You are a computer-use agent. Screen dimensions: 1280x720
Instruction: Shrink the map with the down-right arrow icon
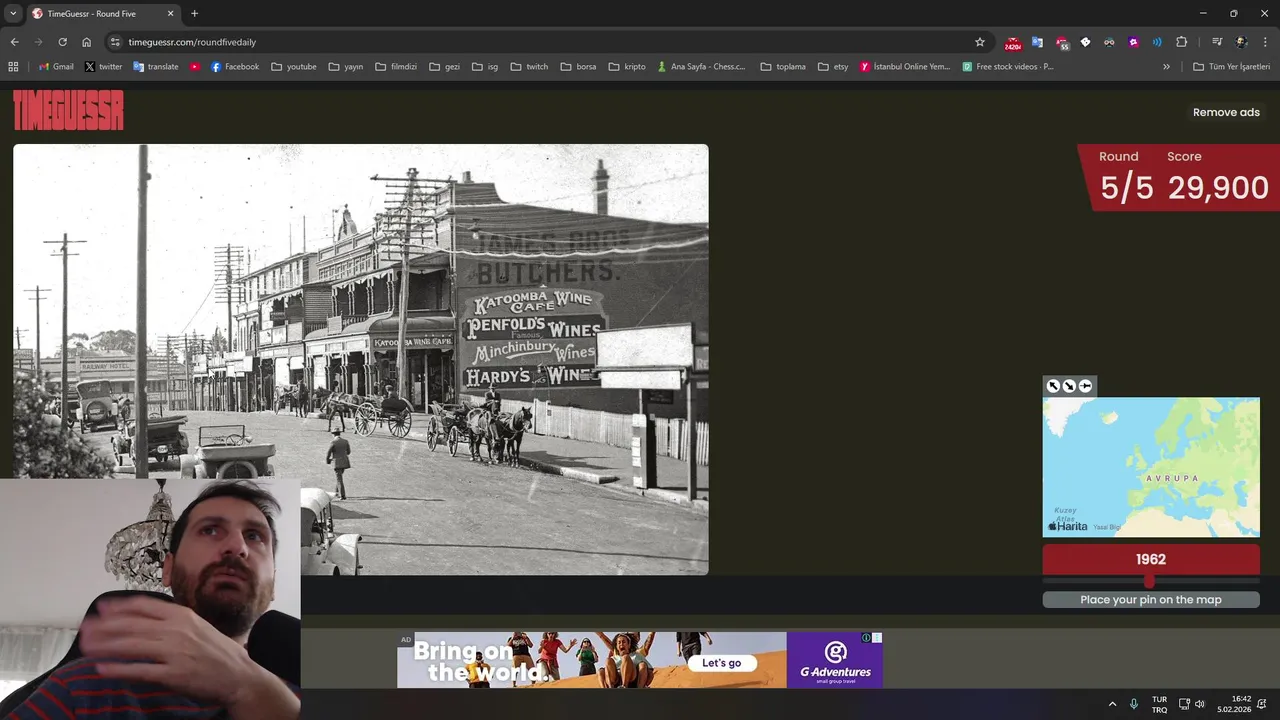1069,386
